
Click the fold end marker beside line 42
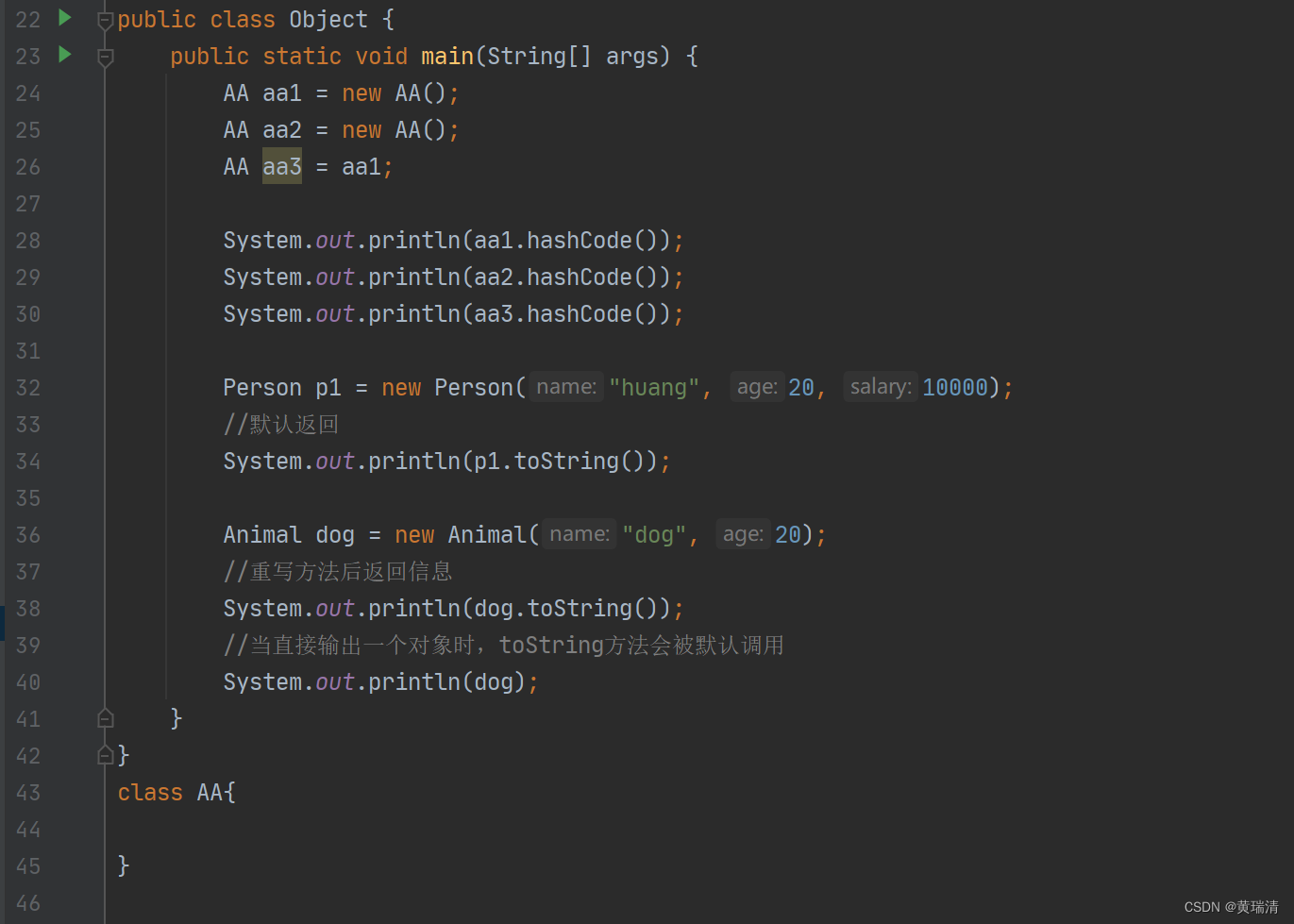[x=105, y=755]
